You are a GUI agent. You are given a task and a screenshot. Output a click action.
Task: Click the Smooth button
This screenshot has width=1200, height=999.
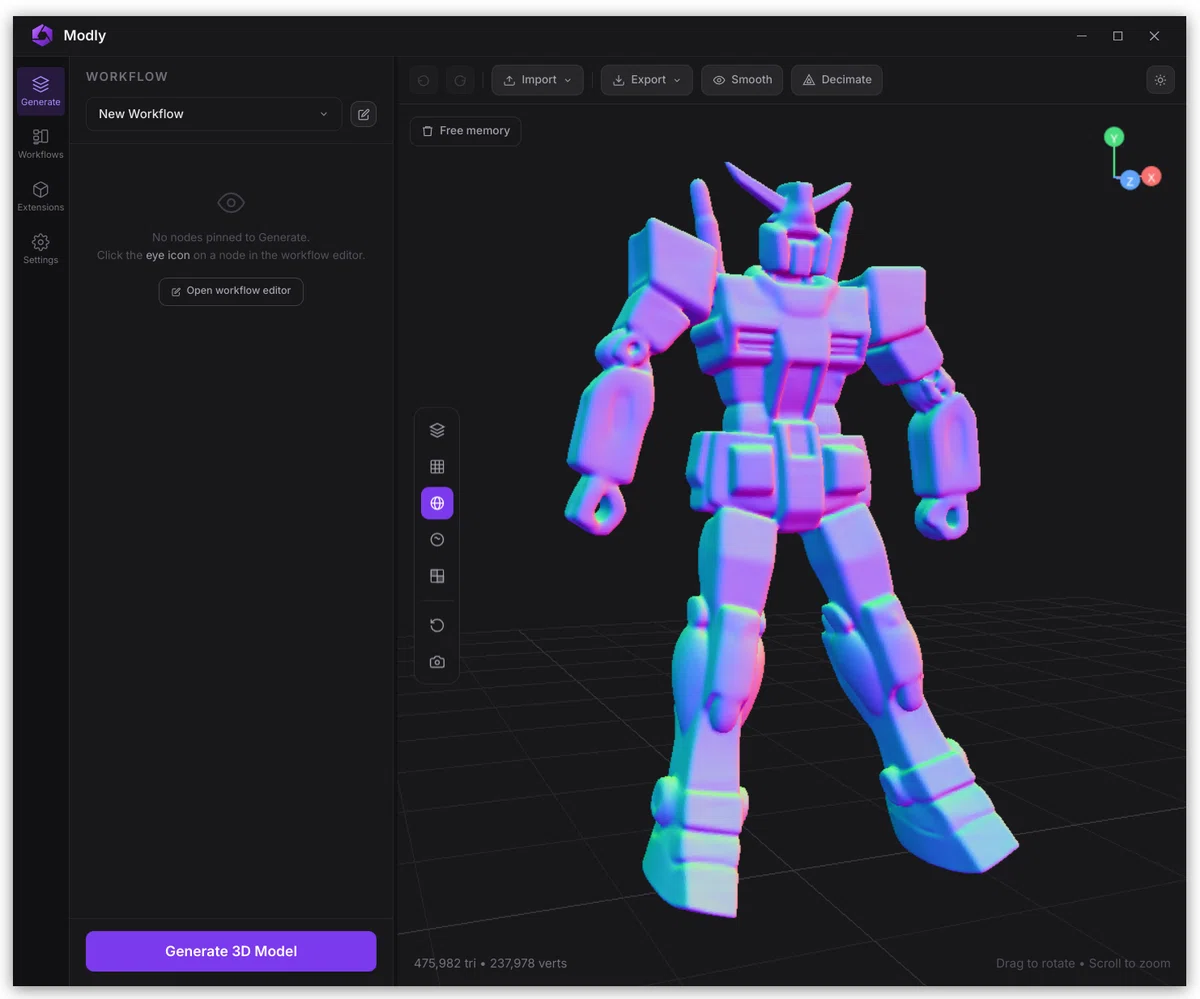point(742,80)
